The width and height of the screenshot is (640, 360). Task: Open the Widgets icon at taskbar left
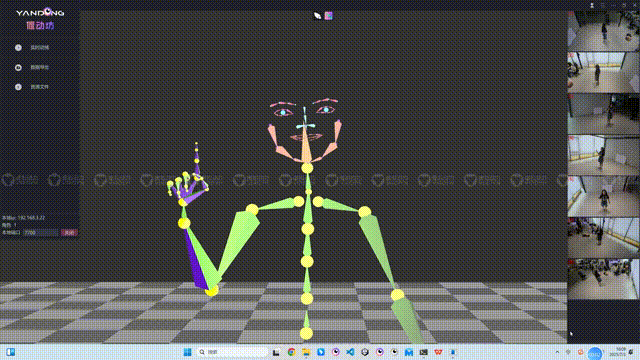click(11, 352)
